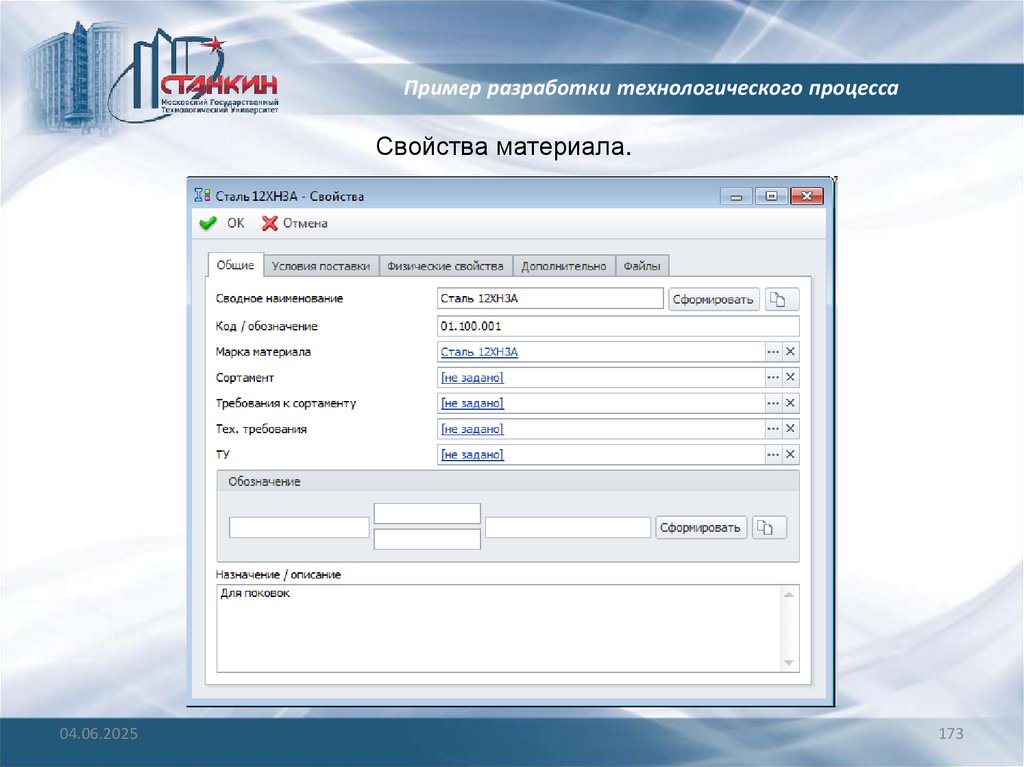This screenshot has width=1024, height=767.
Task: Click the upper stacked Обозначение input box
Action: [x=427, y=514]
